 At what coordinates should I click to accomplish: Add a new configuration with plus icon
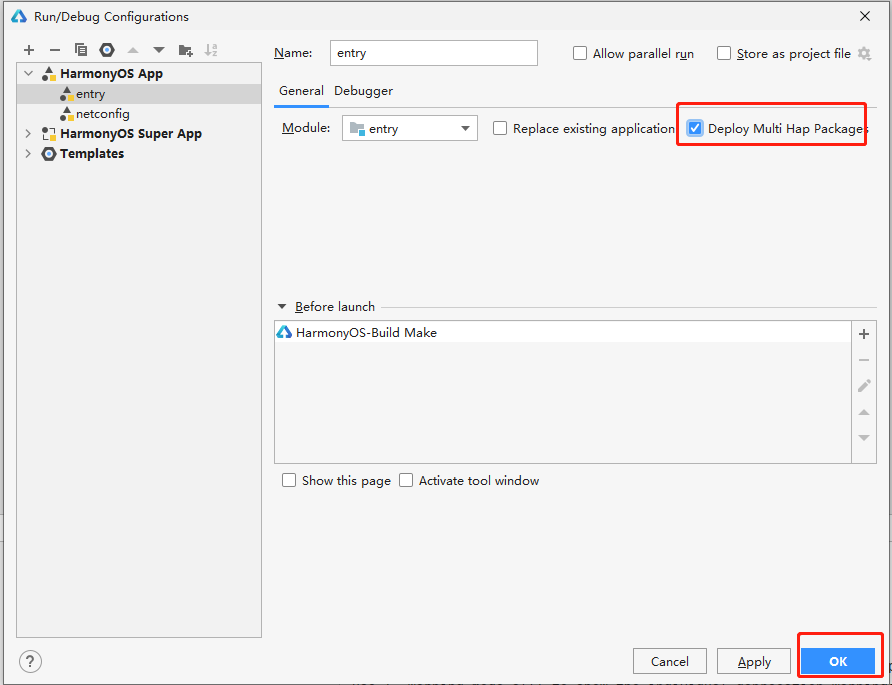coord(29,50)
